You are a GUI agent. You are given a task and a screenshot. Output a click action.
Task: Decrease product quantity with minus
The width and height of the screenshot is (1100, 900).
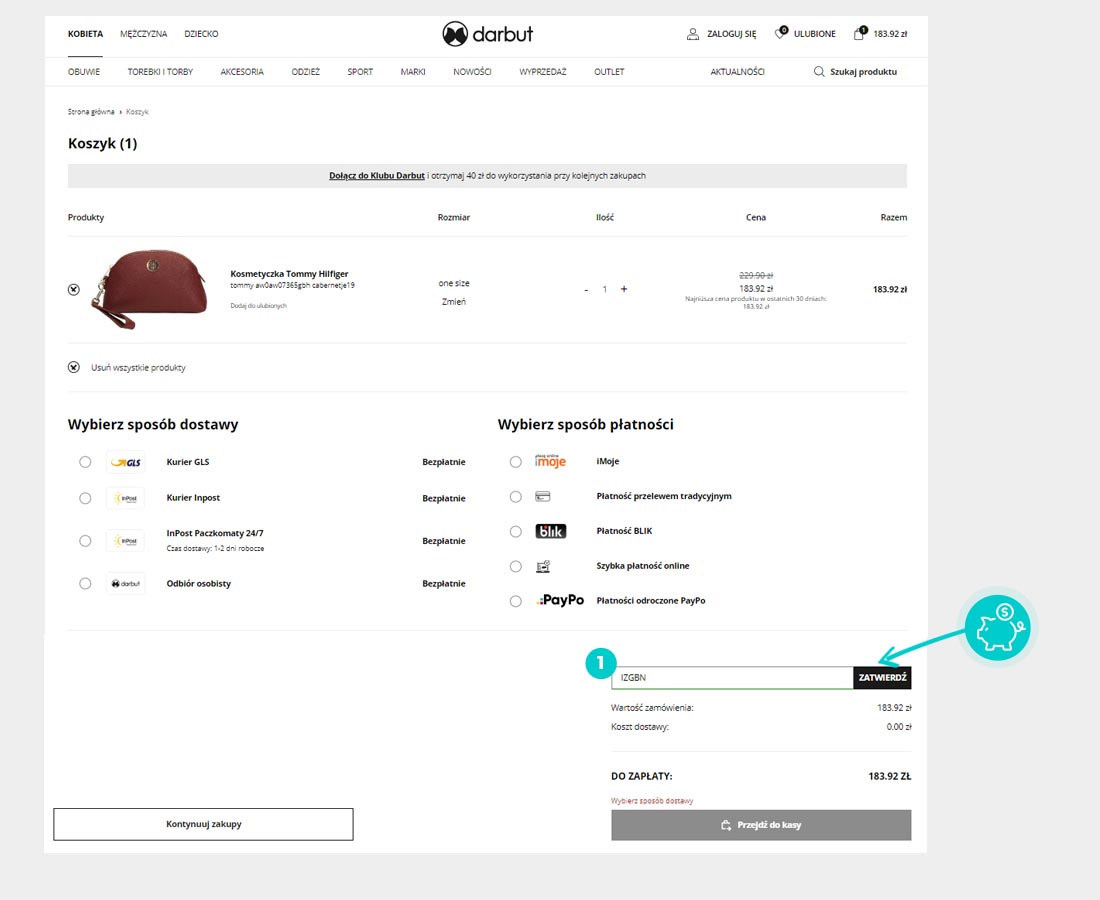tap(586, 290)
